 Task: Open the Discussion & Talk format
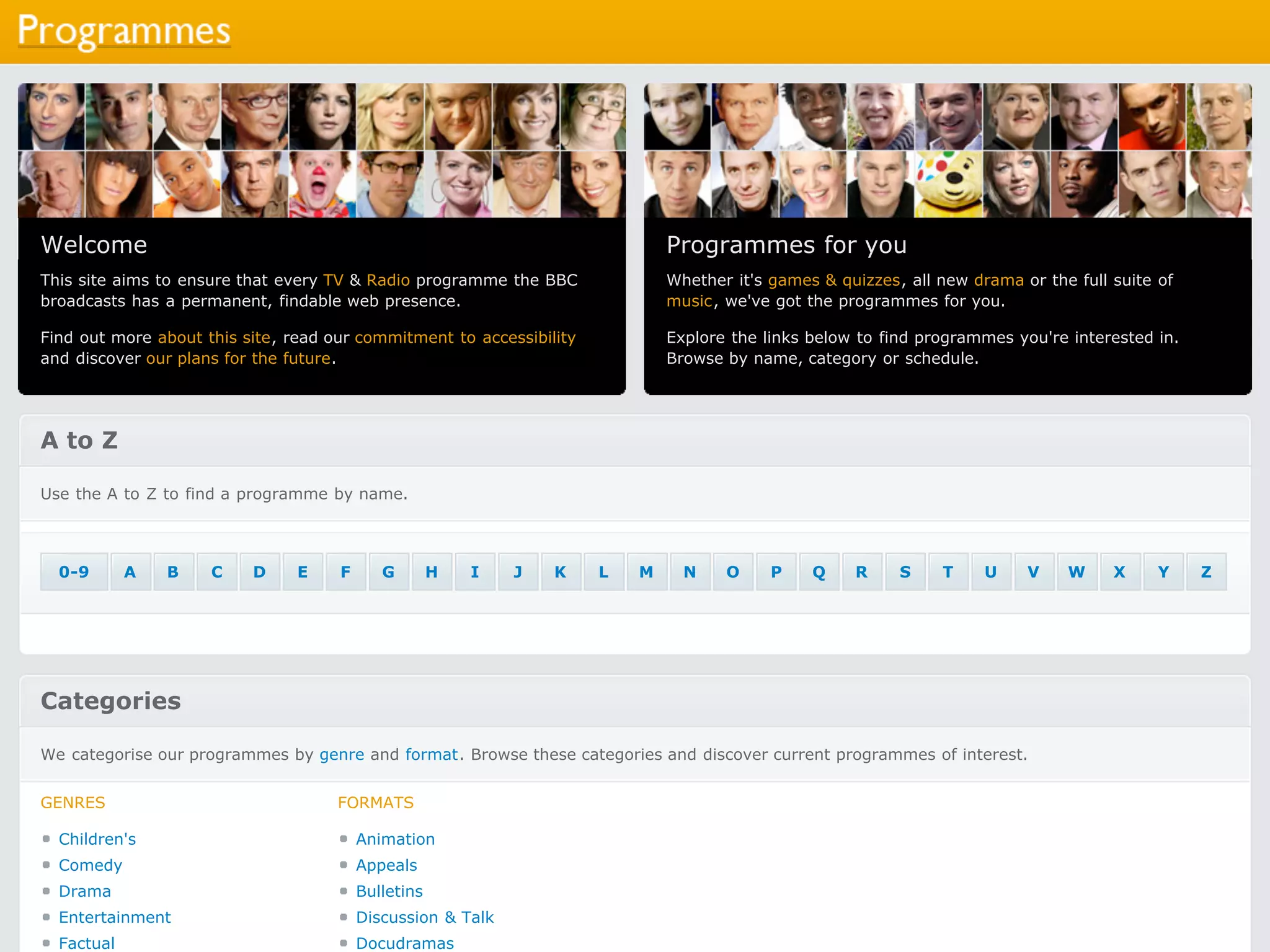click(x=425, y=917)
